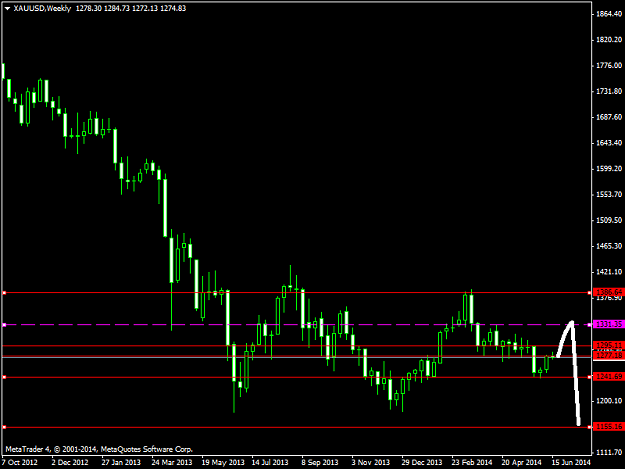
Task: Click the XAUUSD,Weekly chart title
Action: (42, 8)
